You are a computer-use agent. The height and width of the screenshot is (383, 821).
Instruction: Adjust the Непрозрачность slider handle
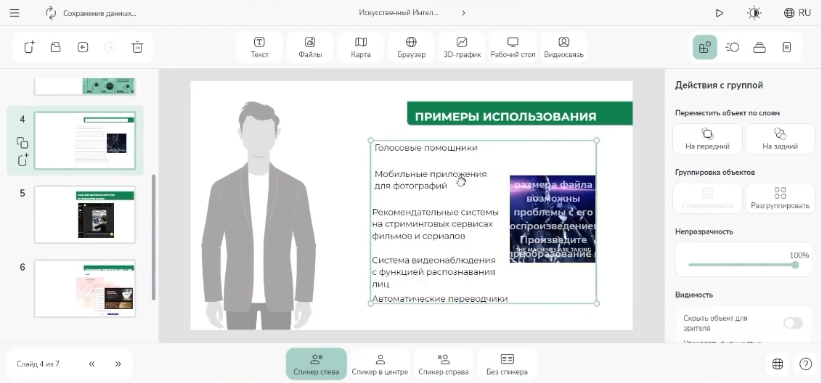click(795, 265)
